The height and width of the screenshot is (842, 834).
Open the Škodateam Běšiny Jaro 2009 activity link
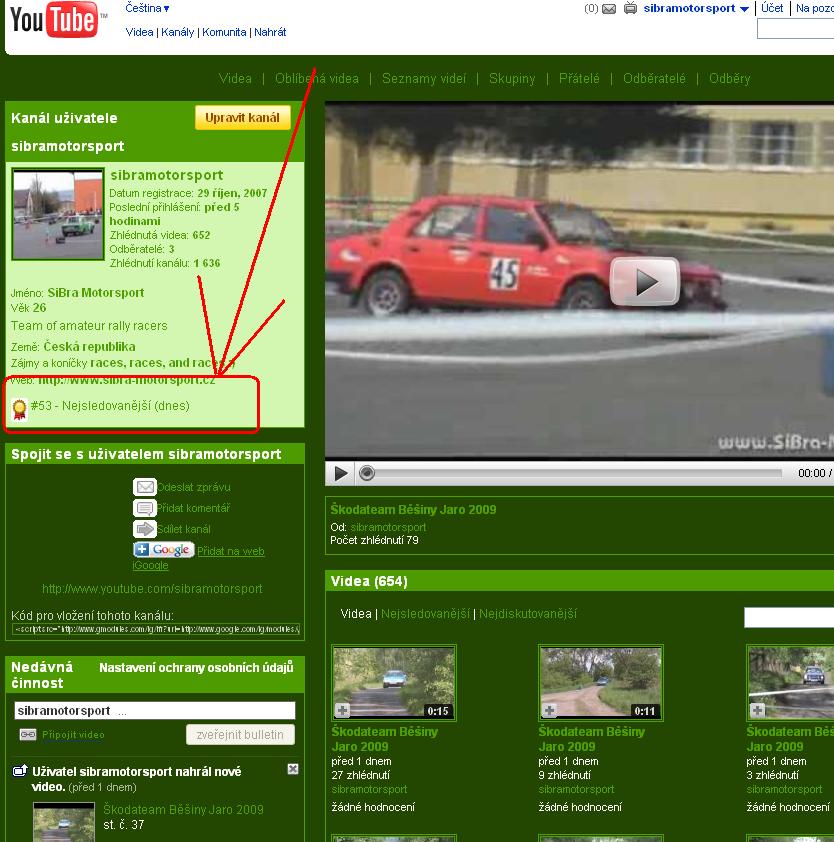point(183,809)
